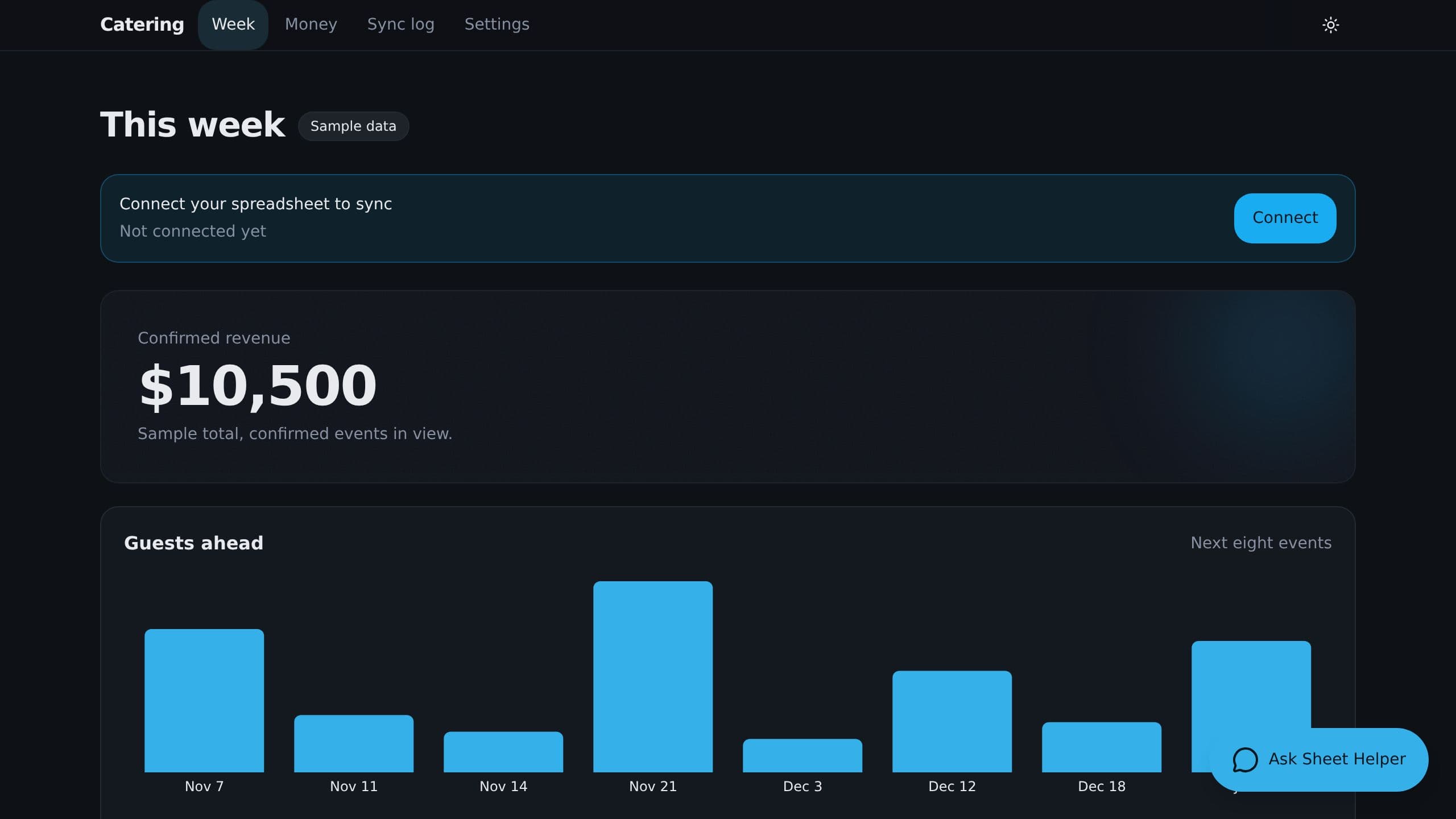Select the Nov 7 guest bar

(x=204, y=701)
